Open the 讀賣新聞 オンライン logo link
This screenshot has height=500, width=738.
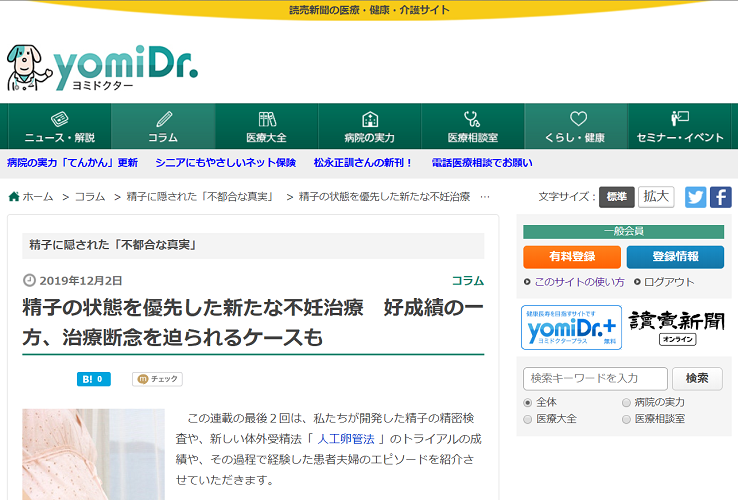[x=677, y=327]
